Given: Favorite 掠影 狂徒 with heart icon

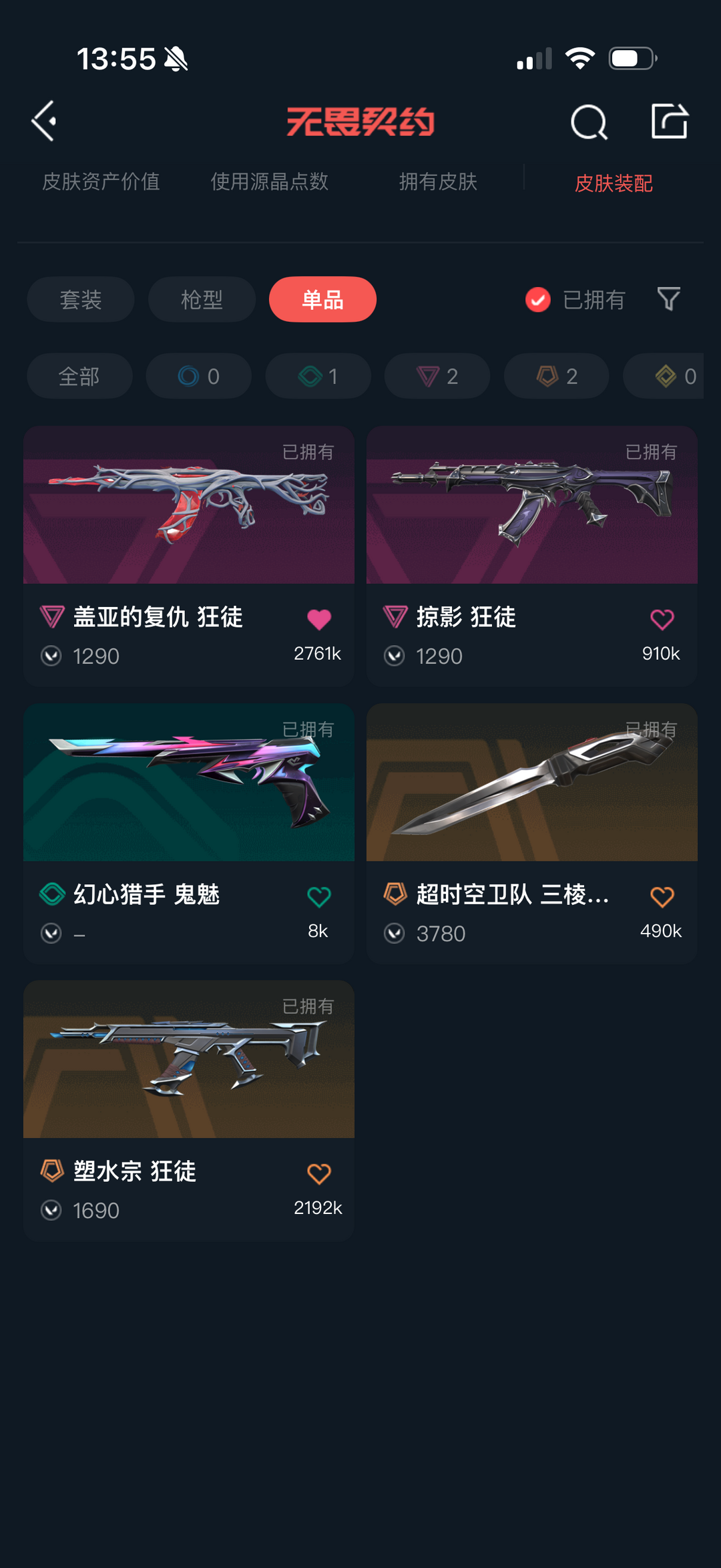Looking at the screenshot, I should [662, 620].
